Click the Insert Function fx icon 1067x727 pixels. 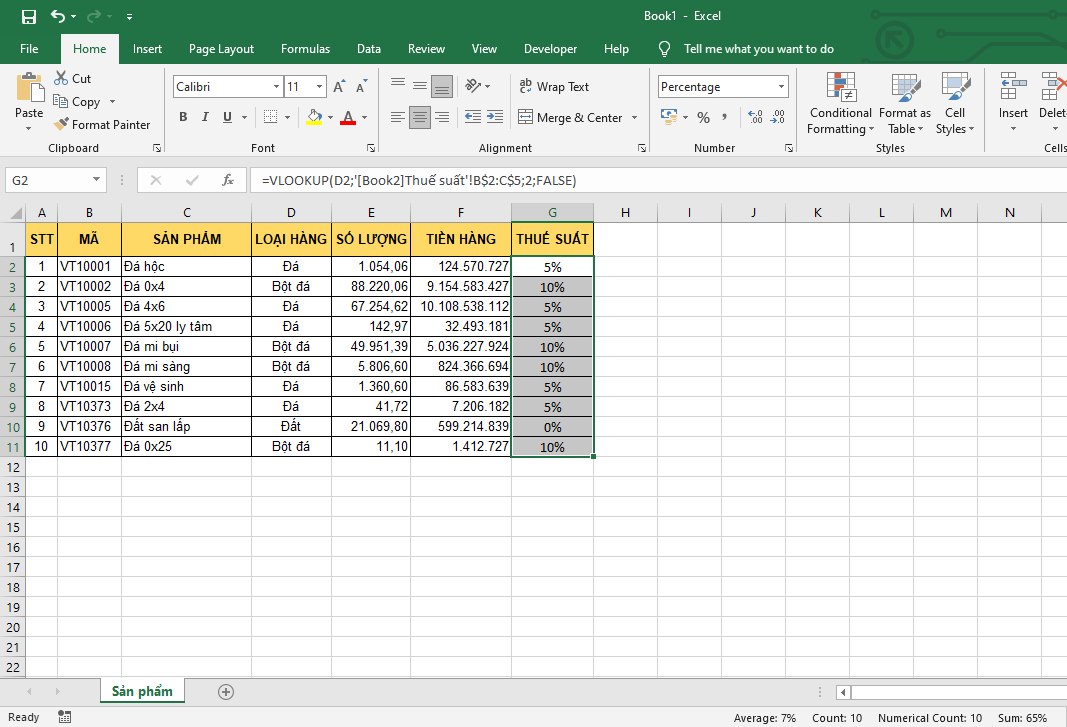tap(228, 180)
